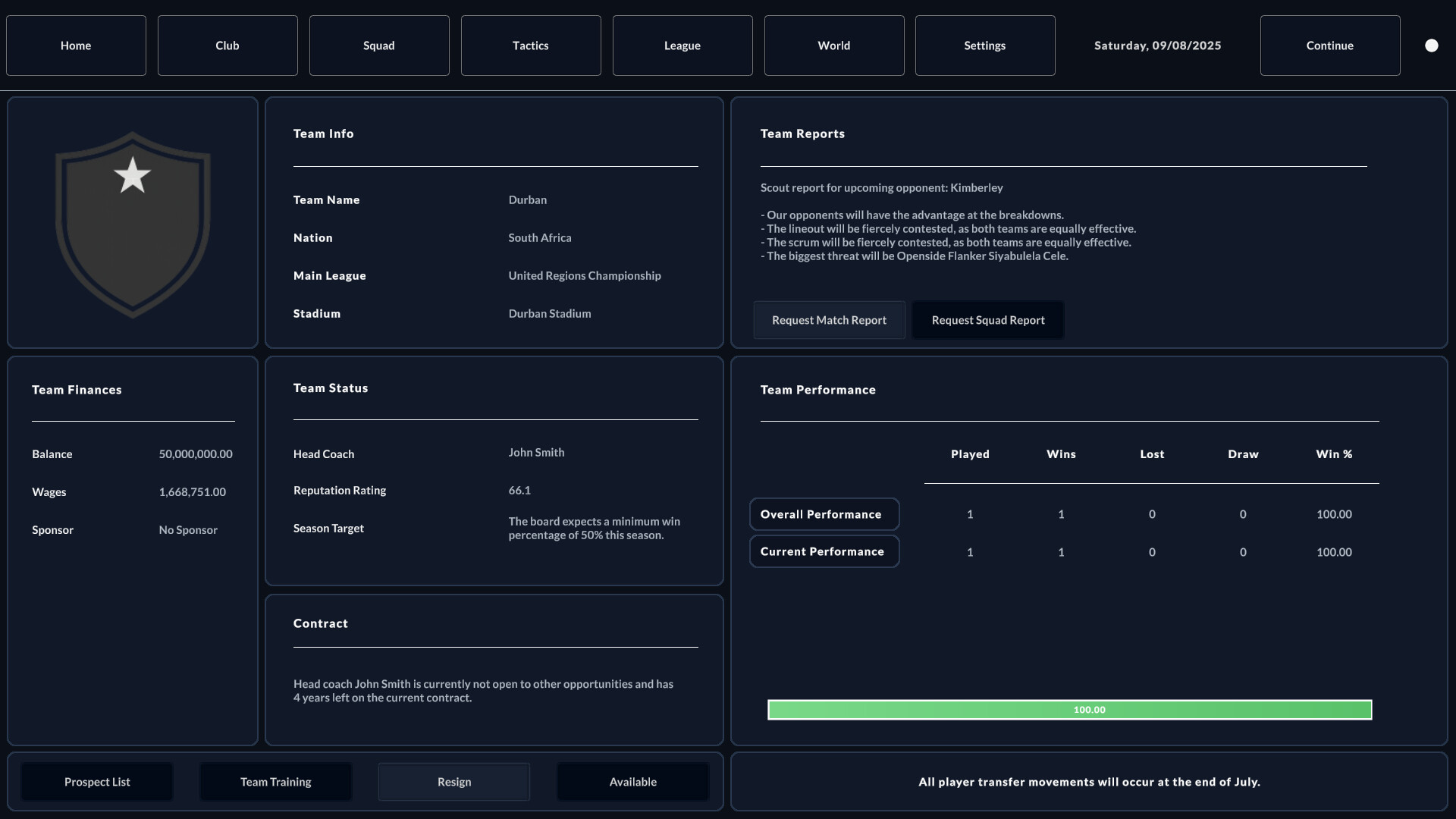Open the Home menu
Viewport: 1456px width, 819px height.
coord(76,45)
